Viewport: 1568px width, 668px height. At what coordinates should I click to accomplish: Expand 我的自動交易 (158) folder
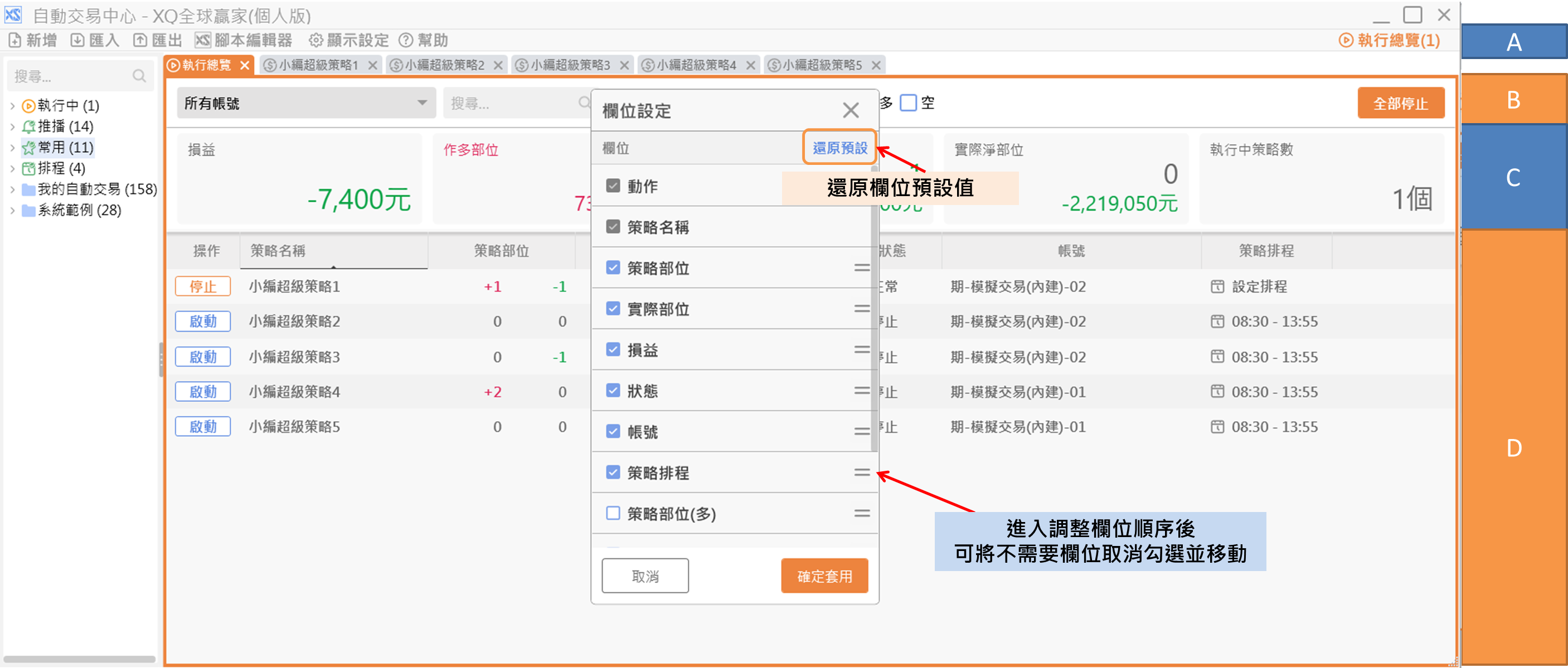[x=12, y=189]
